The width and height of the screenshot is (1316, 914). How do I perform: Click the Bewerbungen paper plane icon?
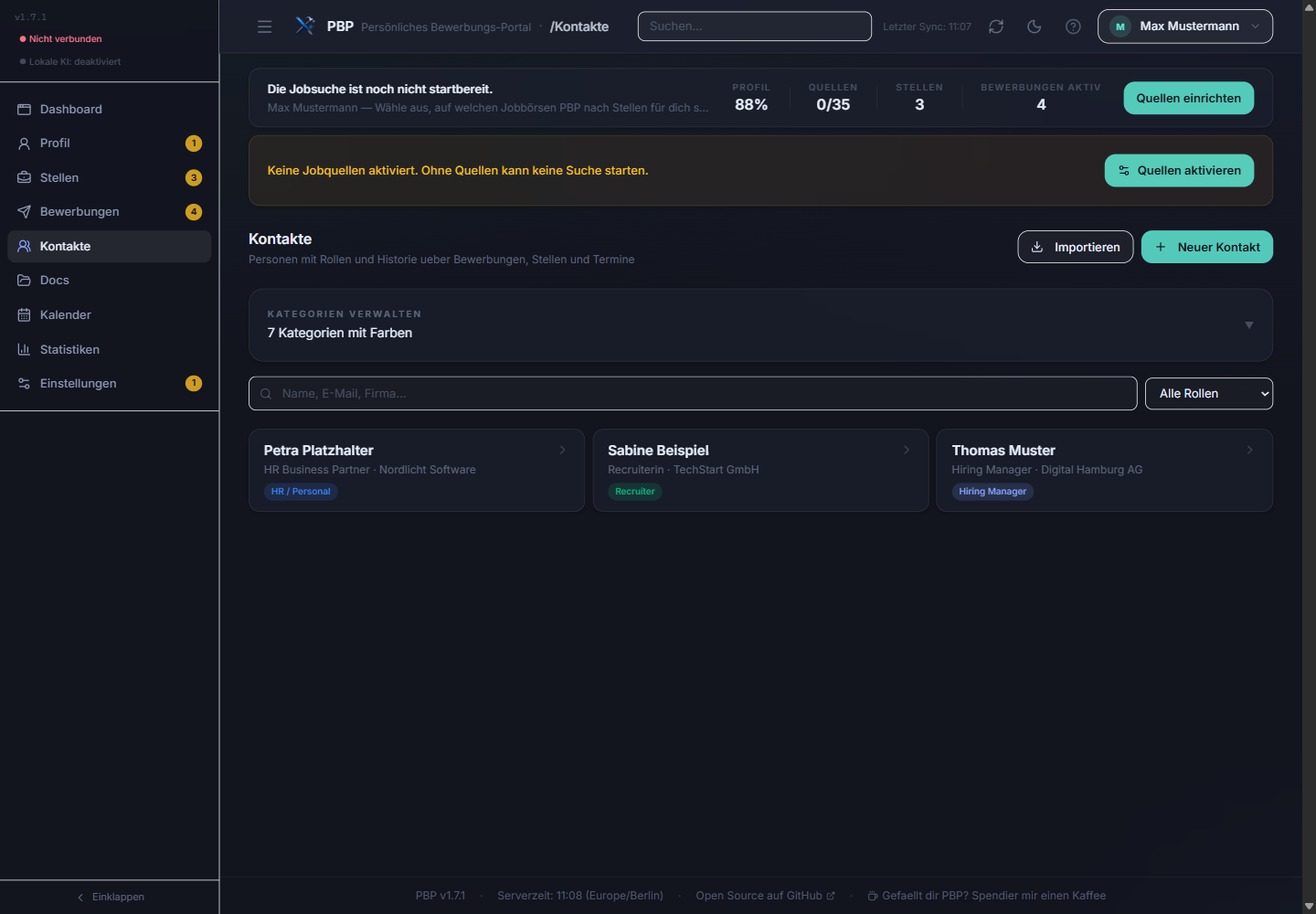click(x=24, y=212)
